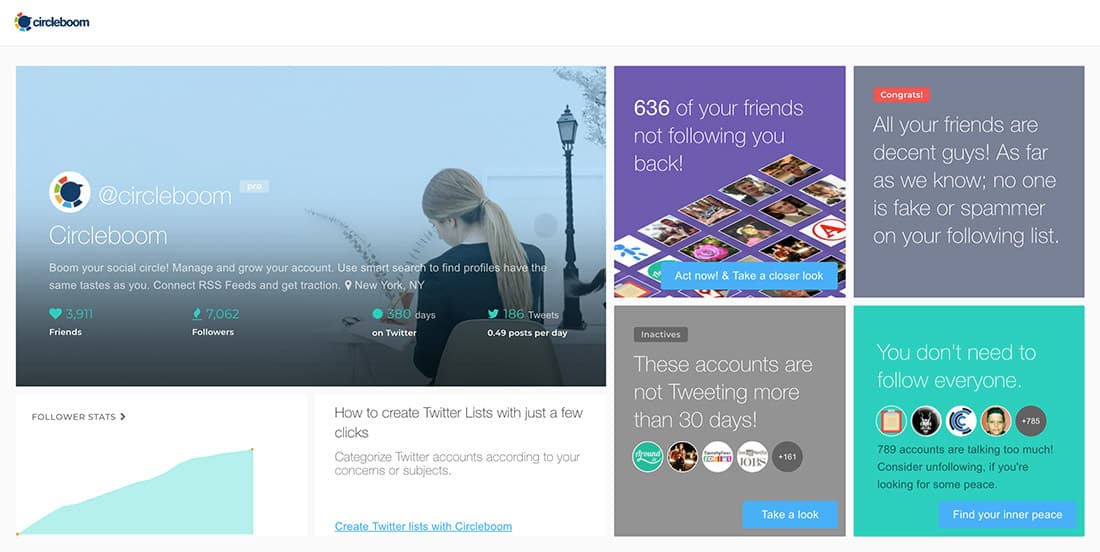Open the blue C logo account avatar

tap(961, 421)
